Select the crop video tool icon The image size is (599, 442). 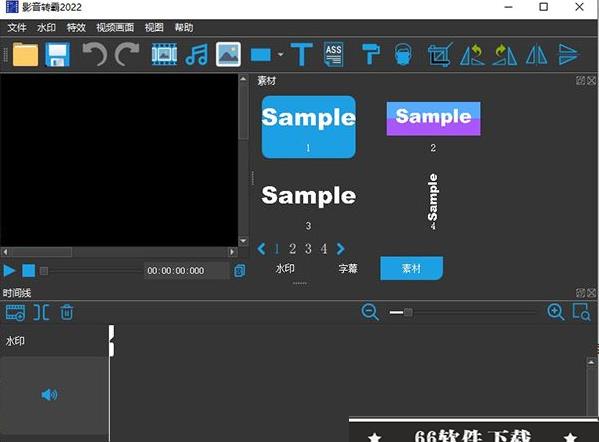tap(440, 55)
